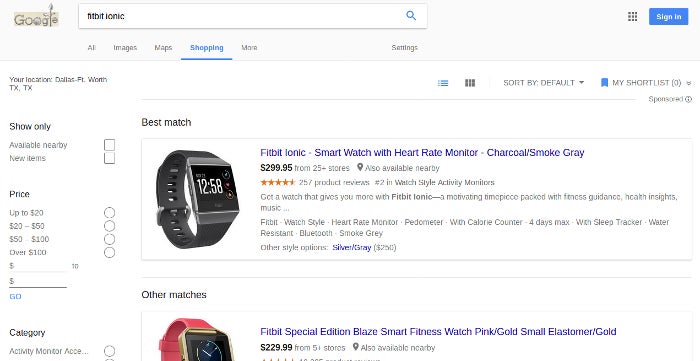700x361 pixels.
Task: Click the magnifying glass search icon
Action: click(x=411, y=16)
